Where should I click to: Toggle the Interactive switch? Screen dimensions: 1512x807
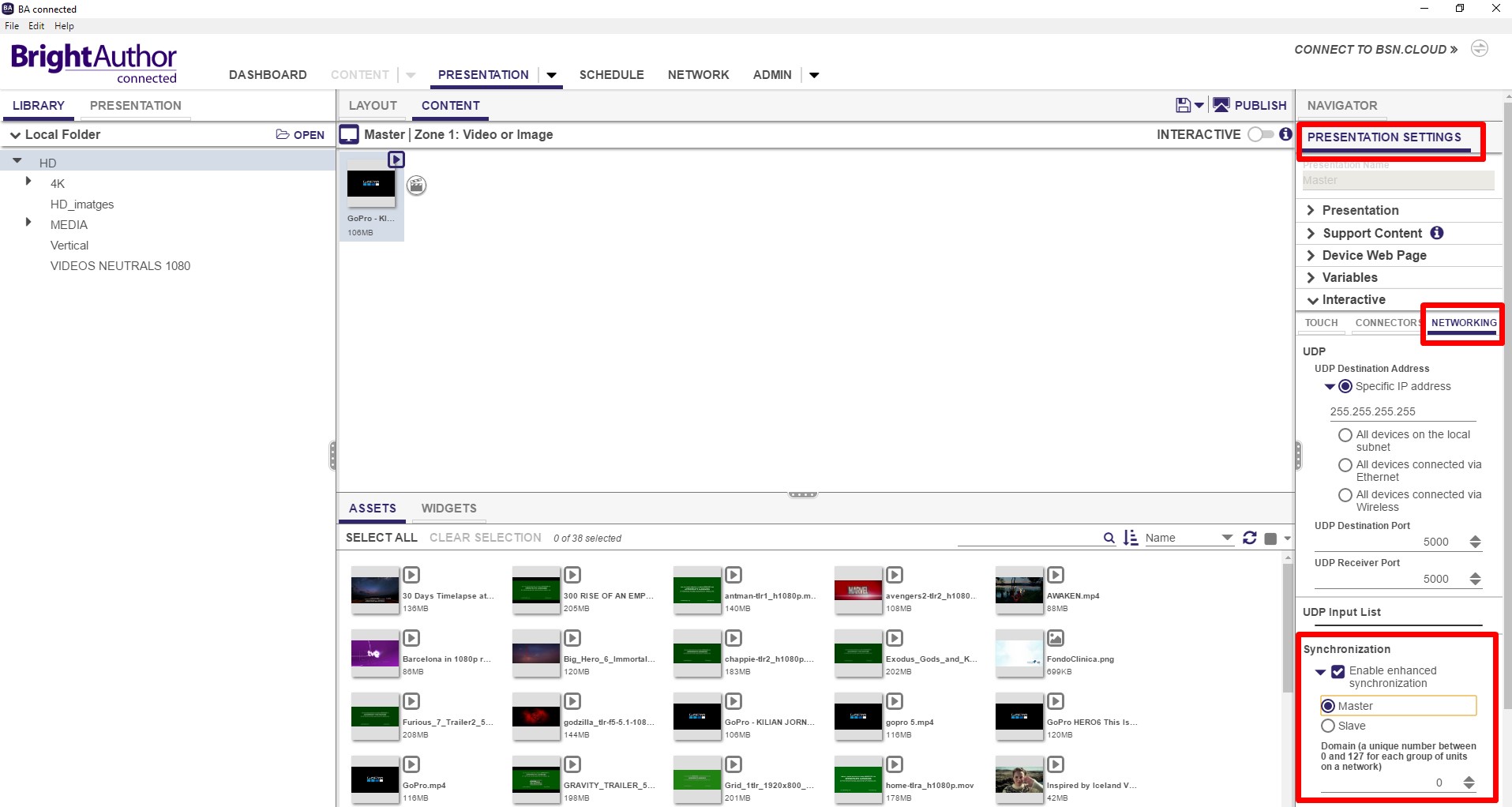coord(1260,134)
